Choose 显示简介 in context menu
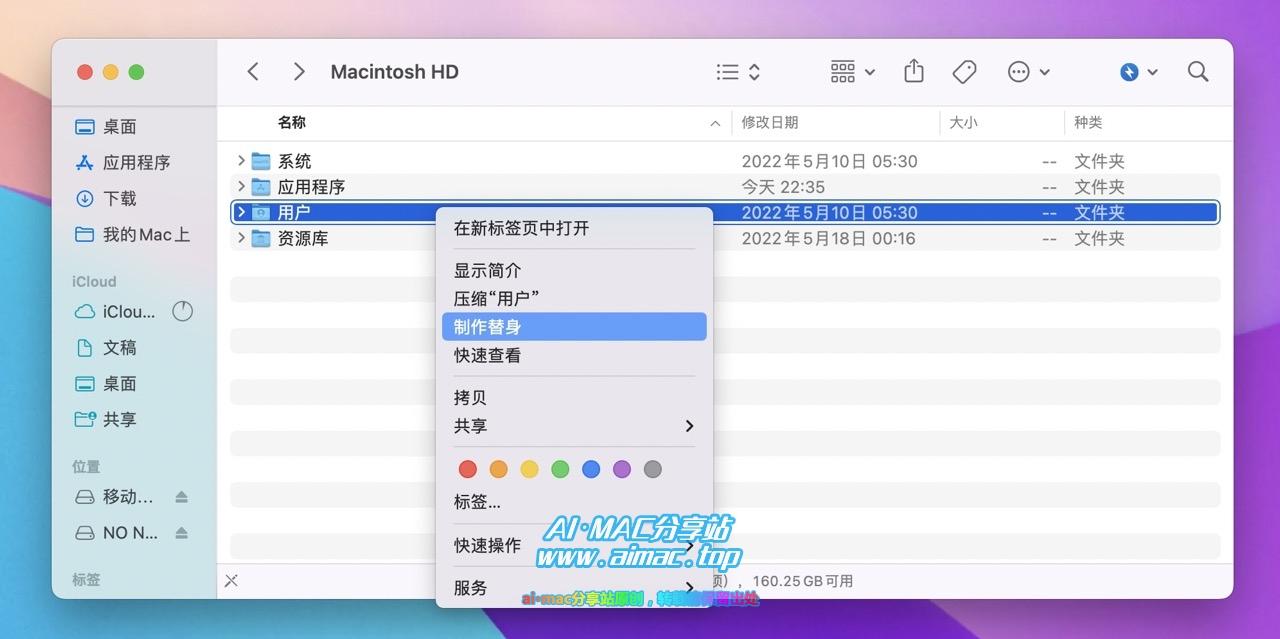The width and height of the screenshot is (1280, 639). pos(574,270)
